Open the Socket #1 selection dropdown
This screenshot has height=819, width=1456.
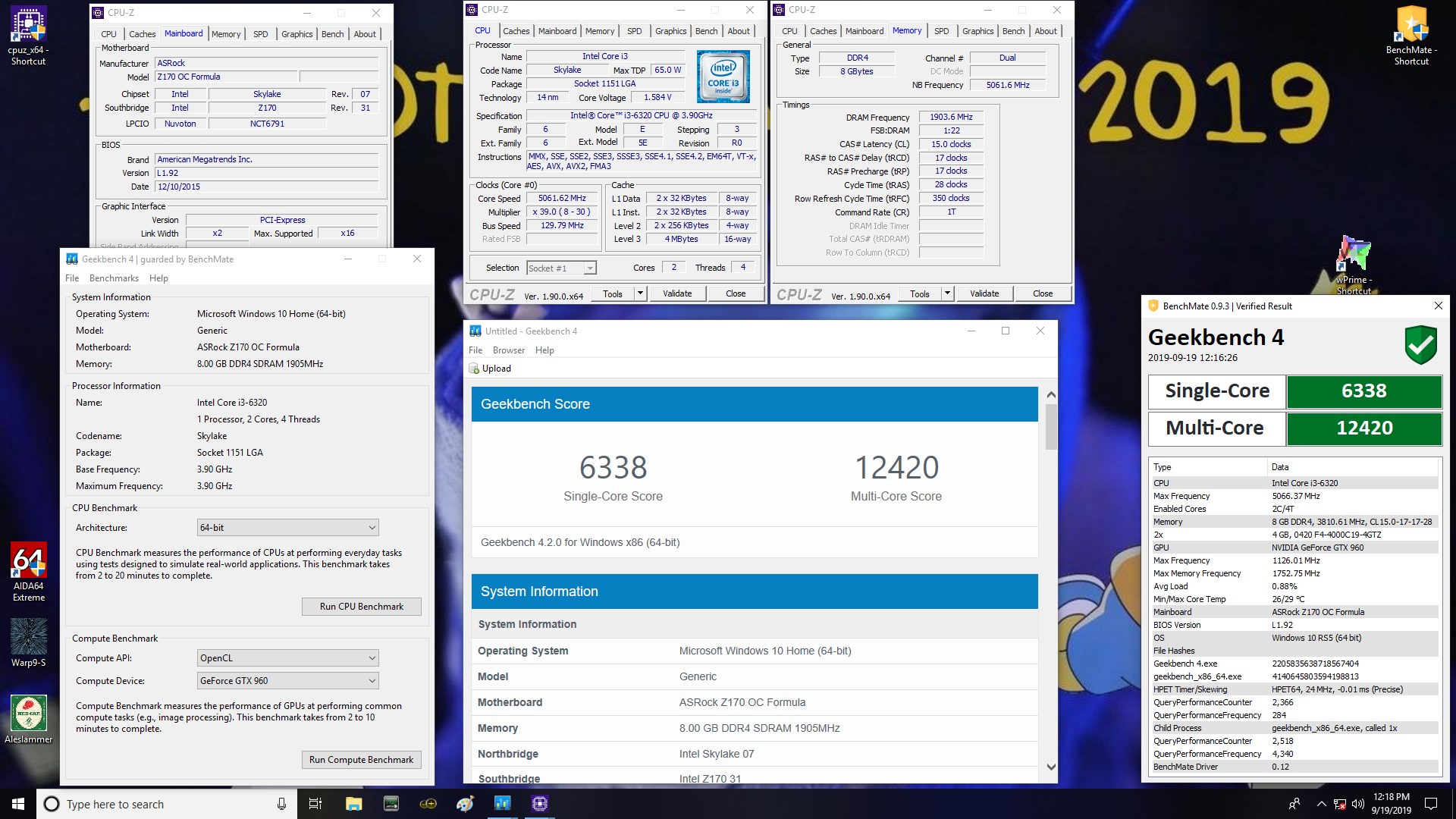click(561, 268)
